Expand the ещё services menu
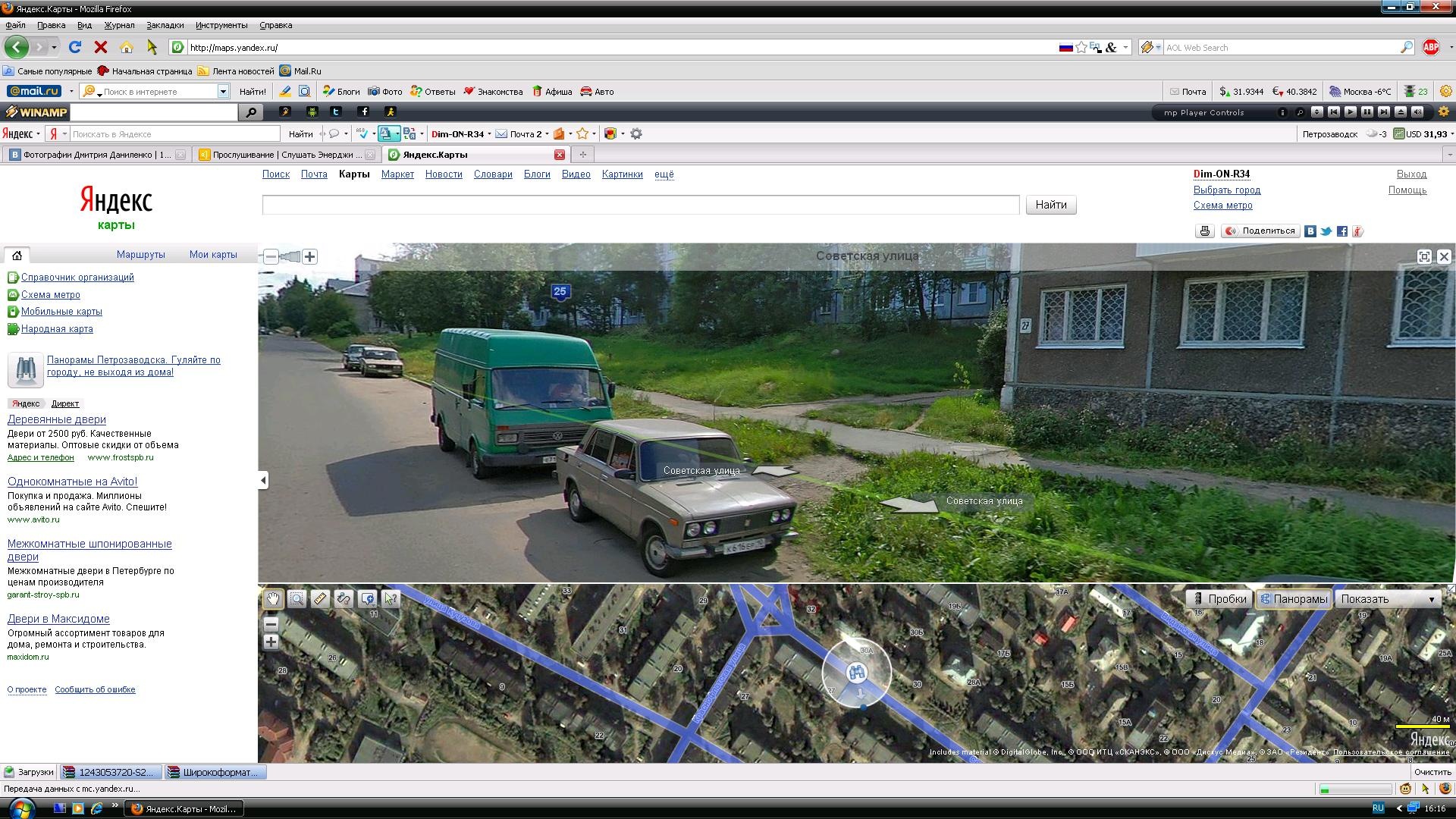Image resolution: width=1456 pixels, height=819 pixels. (x=664, y=174)
